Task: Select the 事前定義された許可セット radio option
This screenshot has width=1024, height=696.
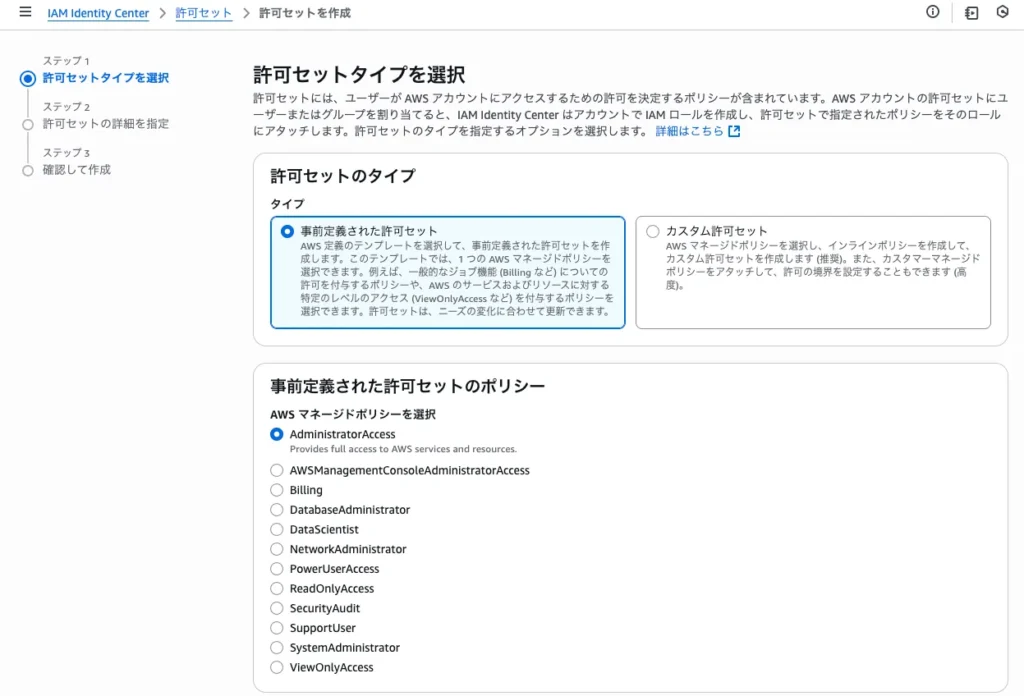Action: tap(288, 231)
